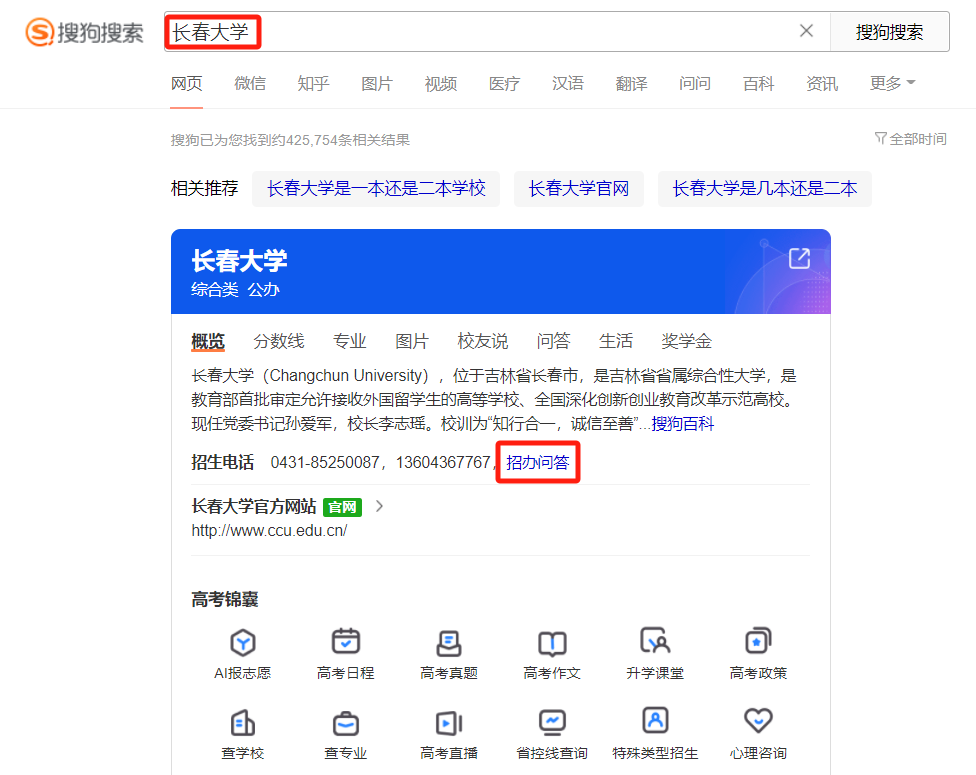Viewport: 976px width, 775px height.
Task: Click the 省控线查询 icon
Action: pos(552,721)
